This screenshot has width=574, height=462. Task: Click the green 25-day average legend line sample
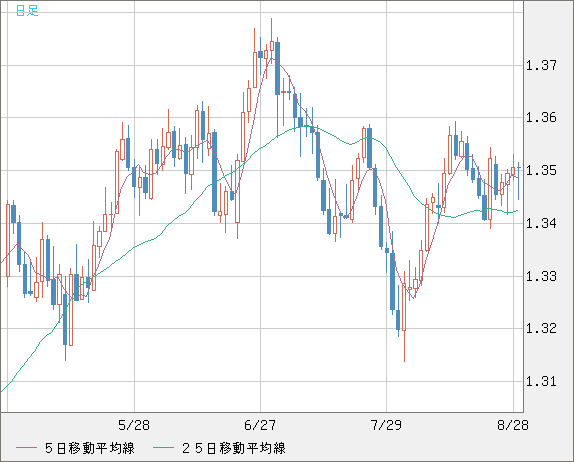pos(163,448)
